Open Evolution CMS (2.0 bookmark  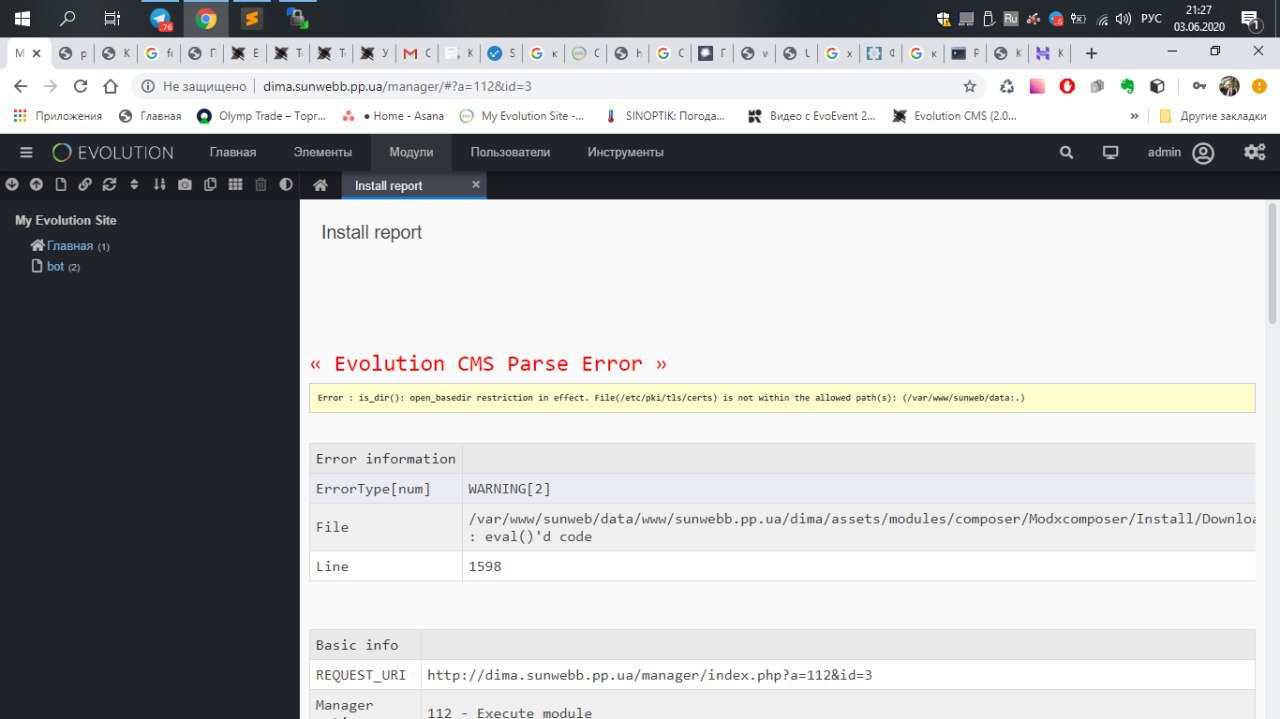click(x=955, y=116)
